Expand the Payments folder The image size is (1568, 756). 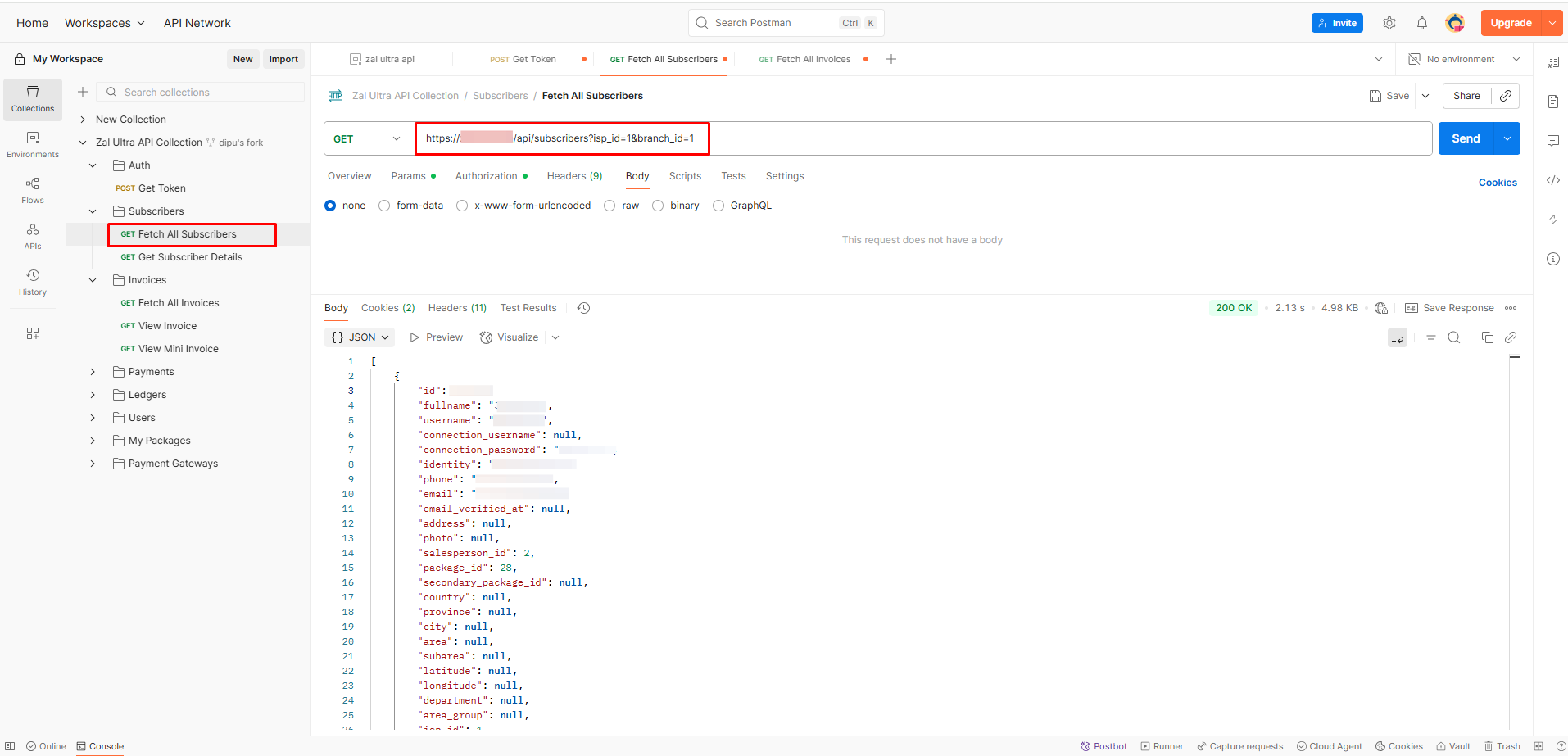coord(93,372)
